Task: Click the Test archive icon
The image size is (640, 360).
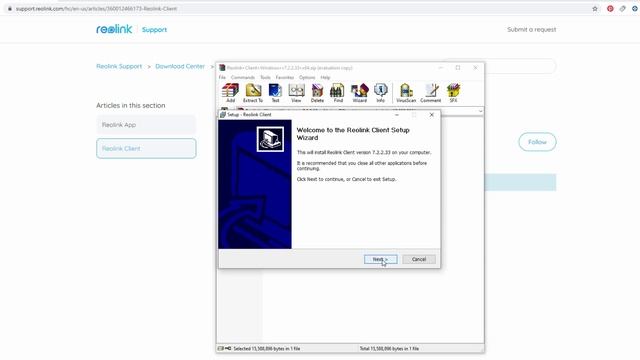Action: 275,93
